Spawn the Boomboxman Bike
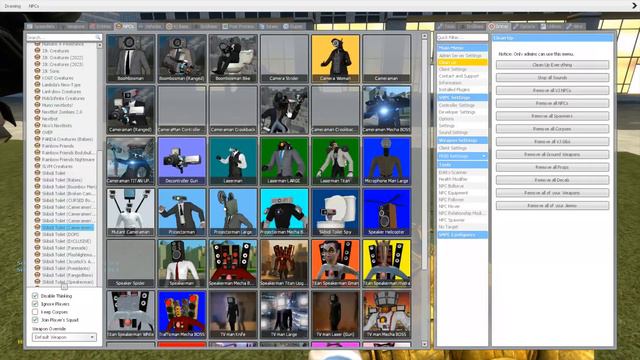The image size is (640, 360). click(x=233, y=58)
